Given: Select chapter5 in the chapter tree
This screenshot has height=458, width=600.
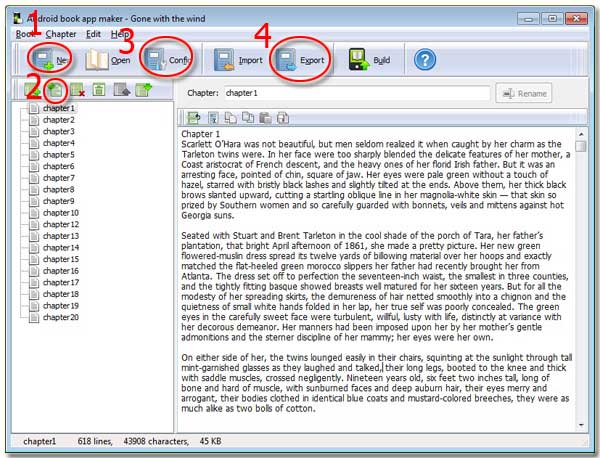Looking at the screenshot, I should (59, 155).
